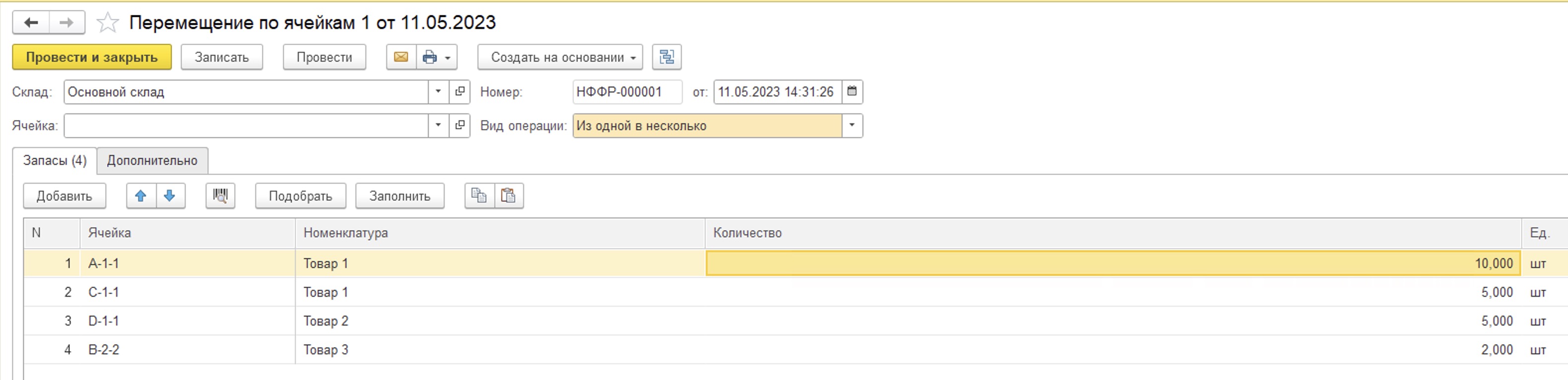The image size is (1568, 380).
Task: Select cell A-1-1 in row 1
Action: click(x=188, y=264)
